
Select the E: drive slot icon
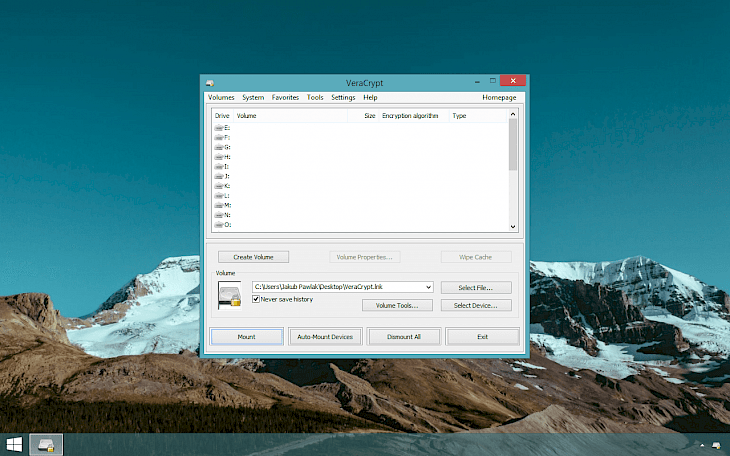click(219, 128)
